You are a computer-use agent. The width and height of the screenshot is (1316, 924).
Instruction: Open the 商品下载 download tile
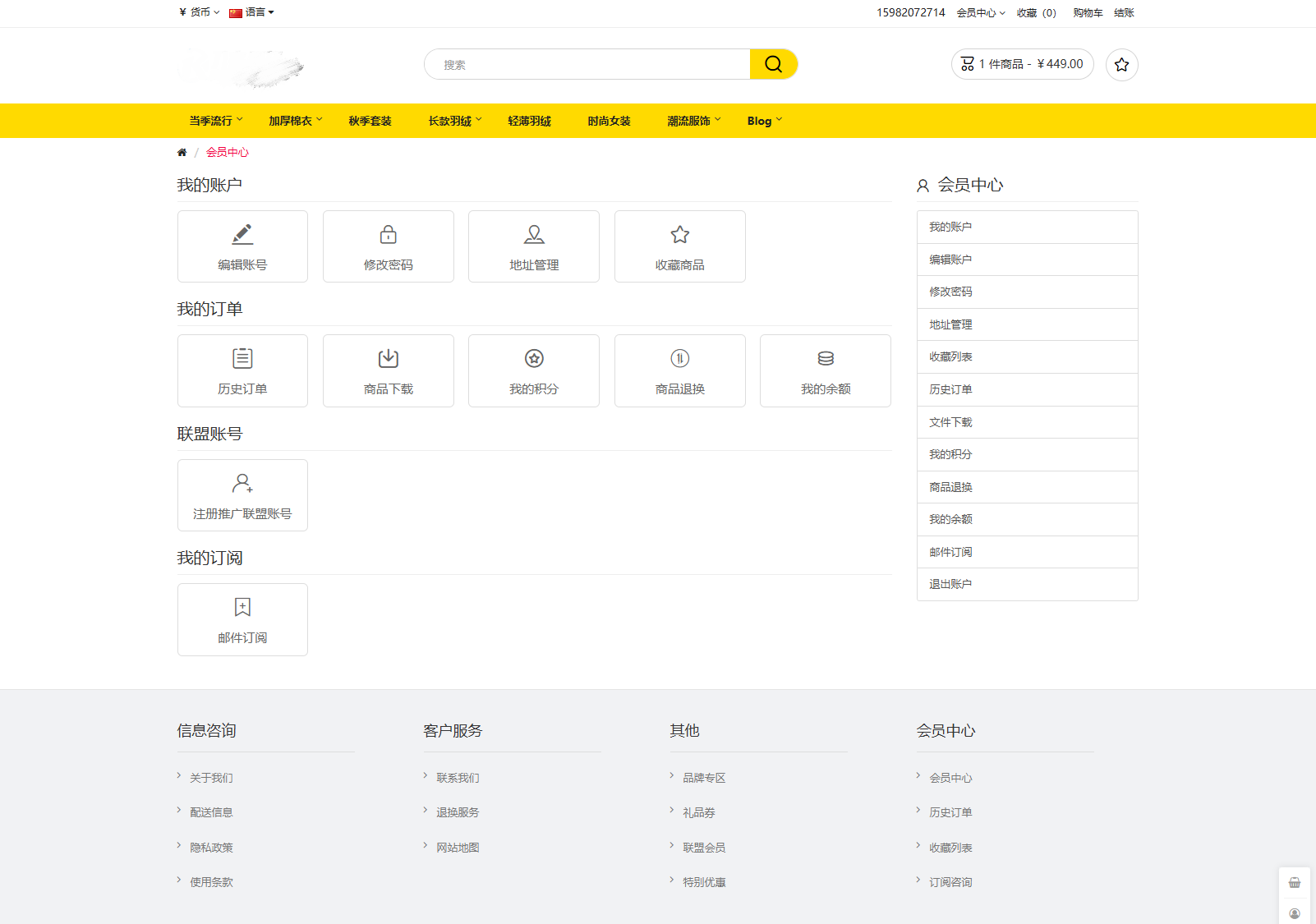tap(388, 370)
